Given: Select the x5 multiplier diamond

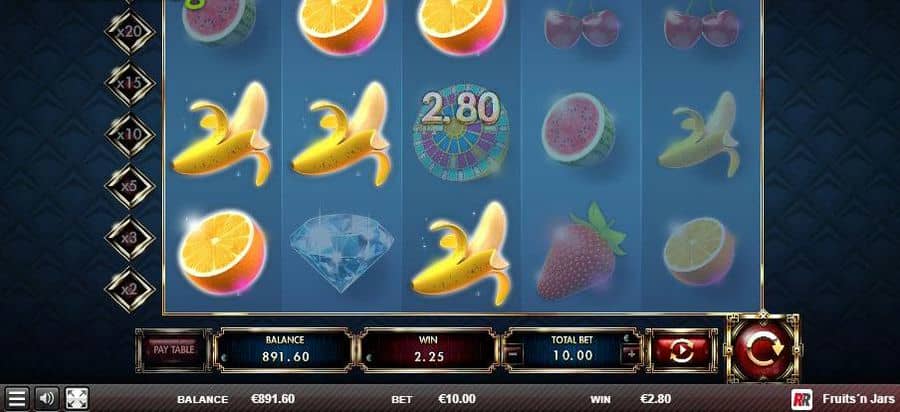Looking at the screenshot, I should click(130, 186).
